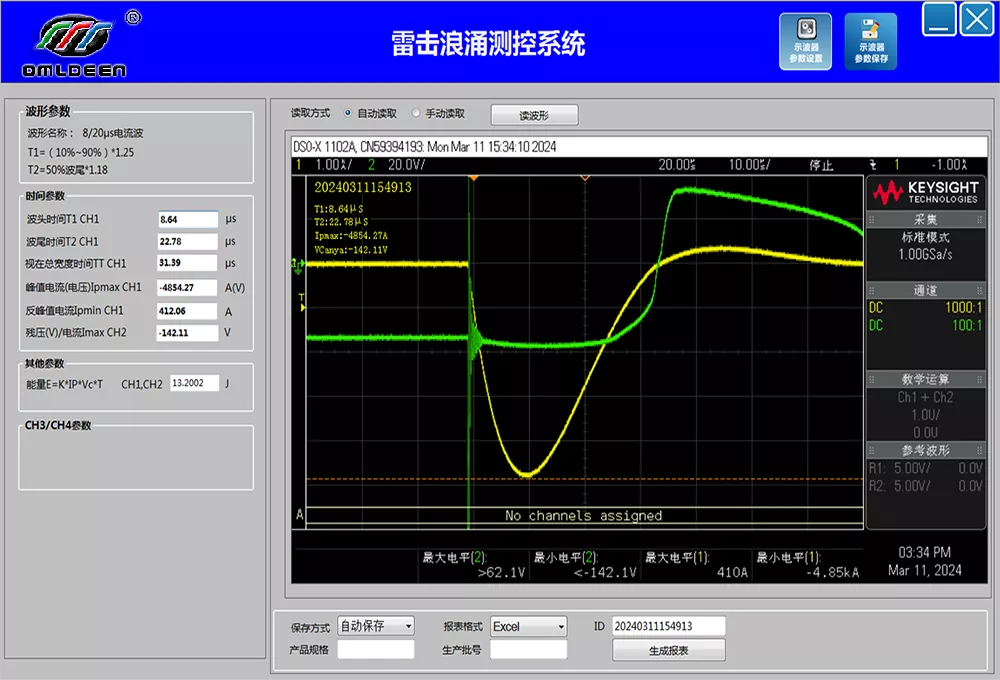1000x680 pixels.
Task: Click the orange trigger marker atop waveform
Action: tap(474, 178)
